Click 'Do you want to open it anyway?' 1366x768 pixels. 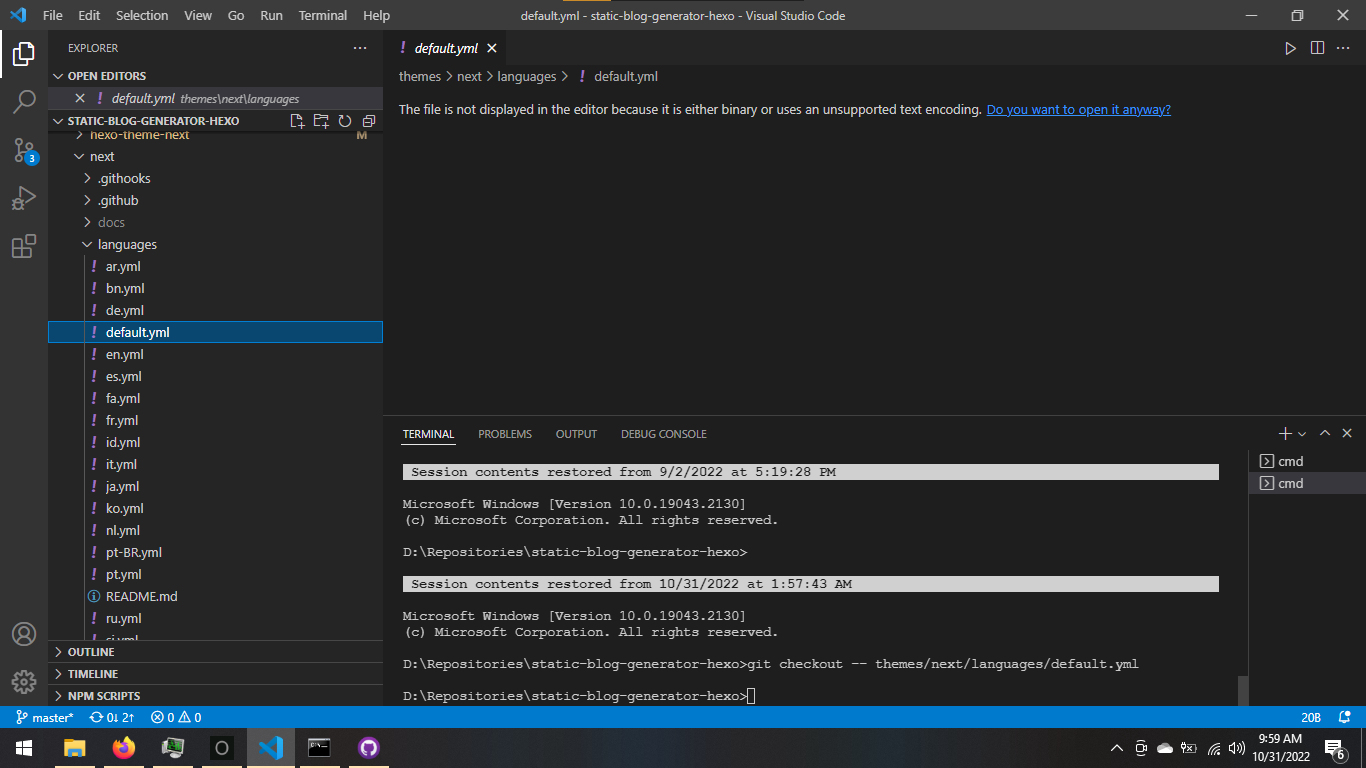[x=1078, y=109]
